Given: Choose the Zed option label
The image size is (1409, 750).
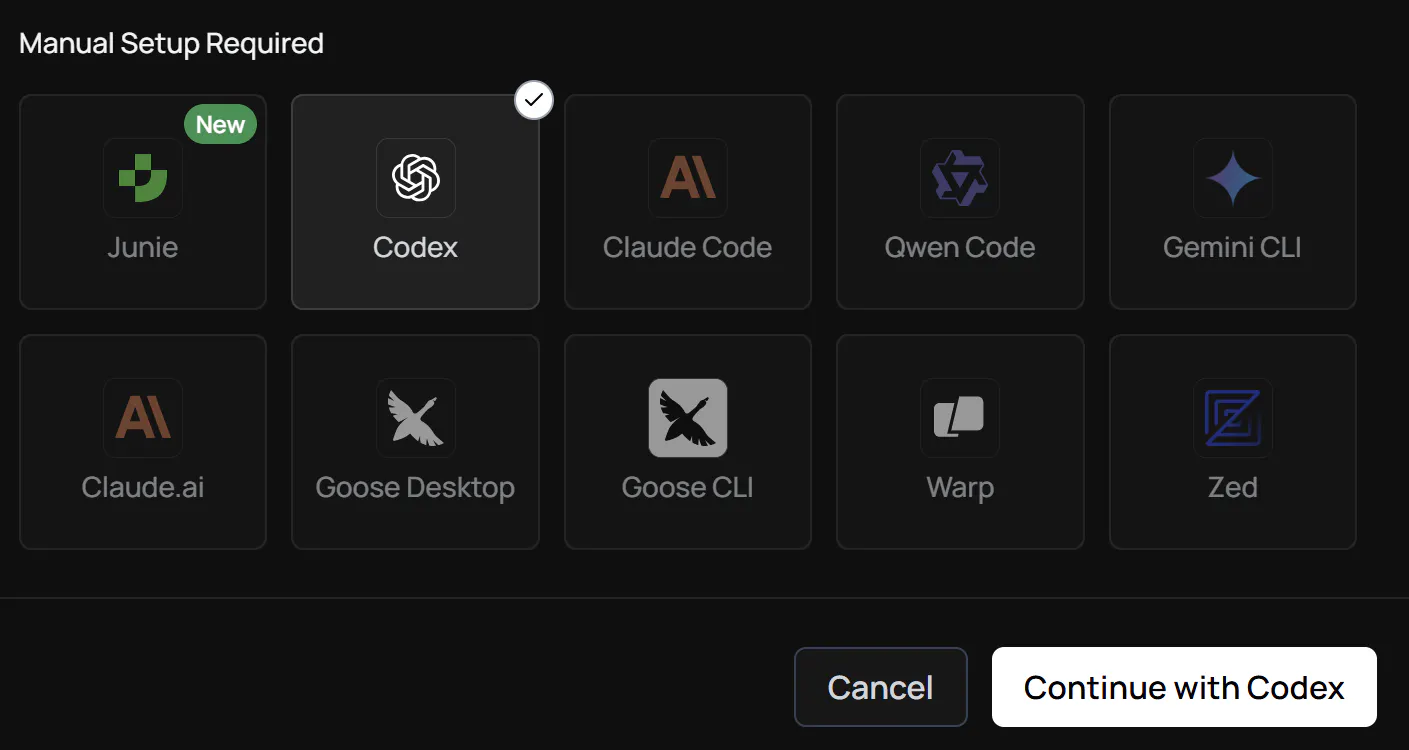Looking at the screenshot, I should coord(1233,488).
